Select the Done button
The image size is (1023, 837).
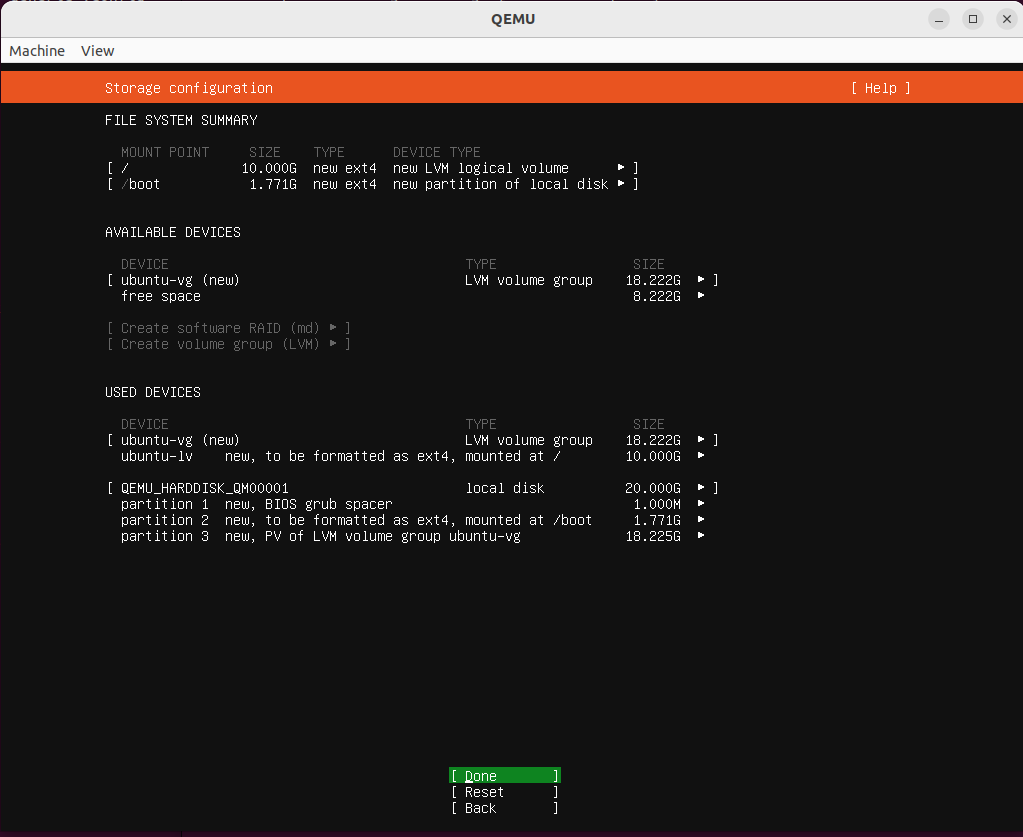point(504,776)
